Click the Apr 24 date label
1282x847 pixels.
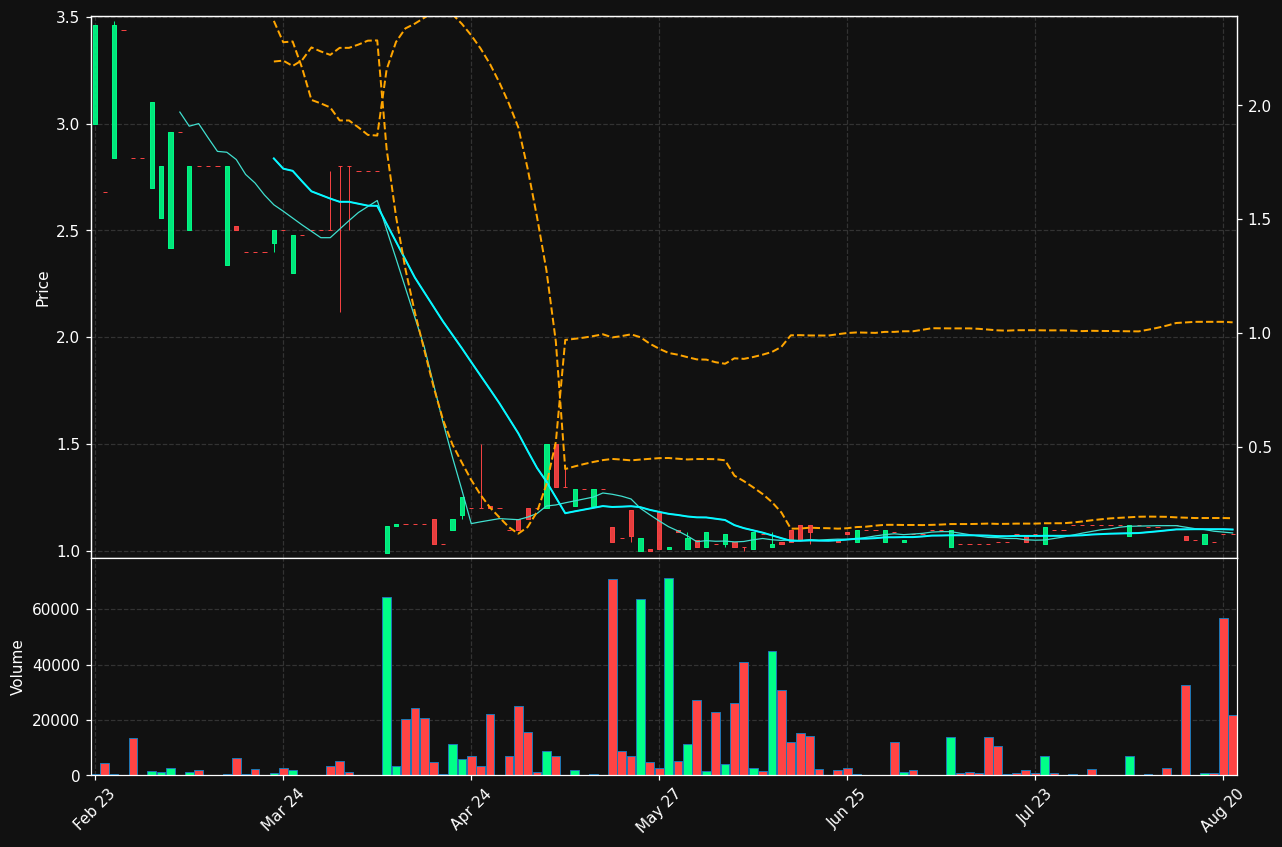[x=470, y=810]
